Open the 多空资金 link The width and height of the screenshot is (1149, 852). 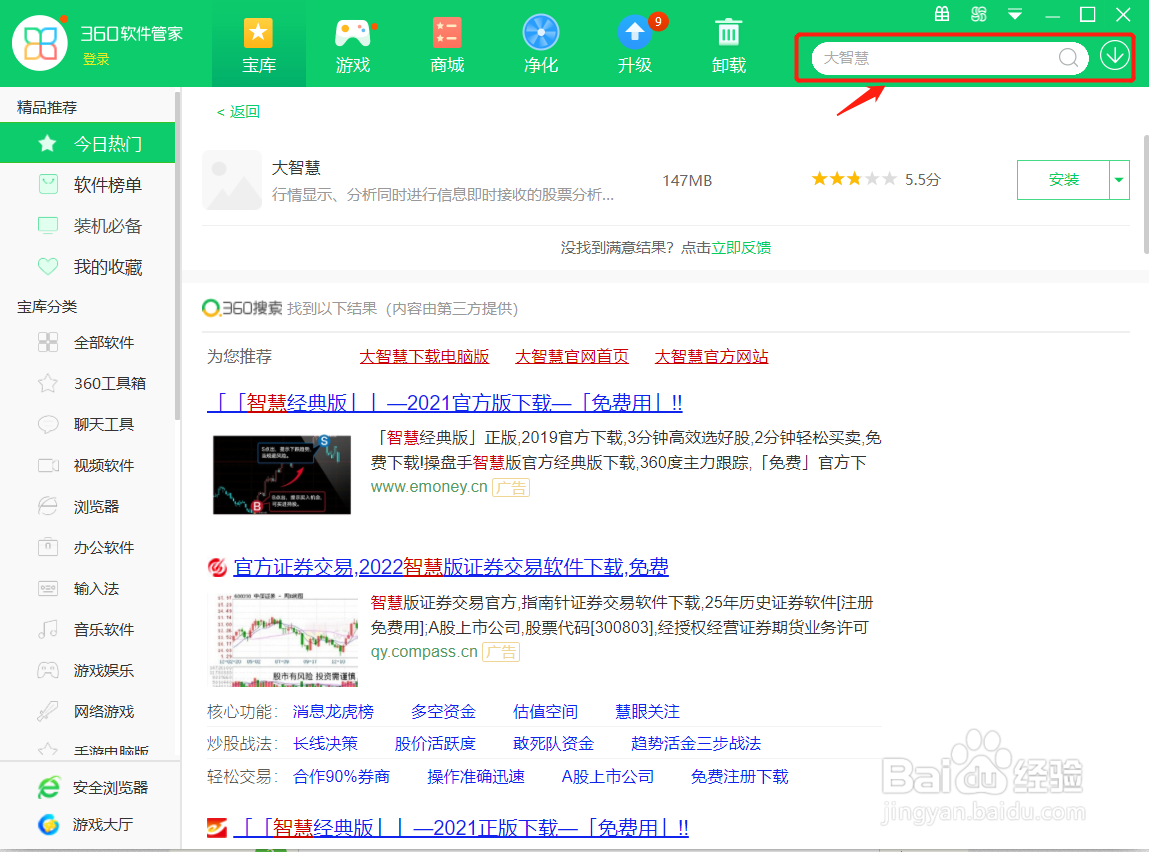pyautogui.click(x=443, y=711)
